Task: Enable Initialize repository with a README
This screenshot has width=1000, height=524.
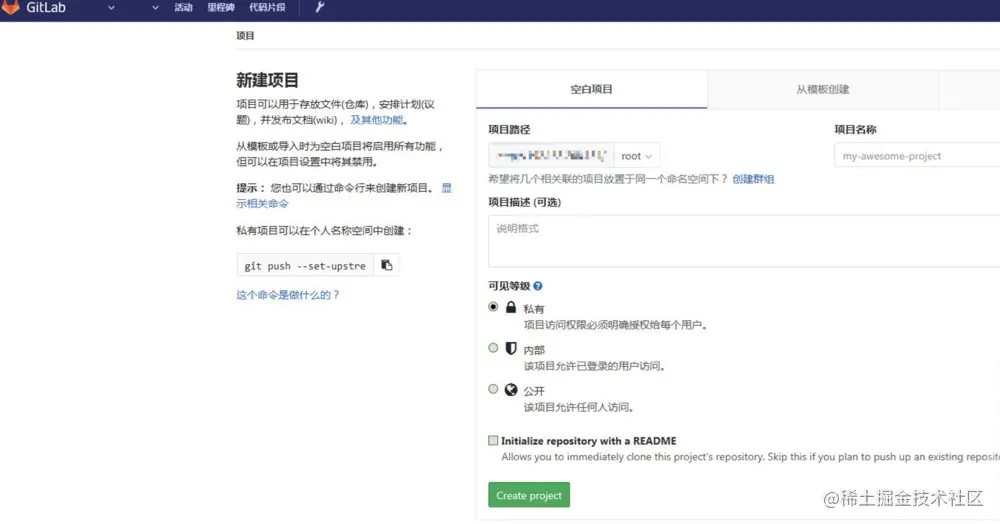Action: click(493, 440)
